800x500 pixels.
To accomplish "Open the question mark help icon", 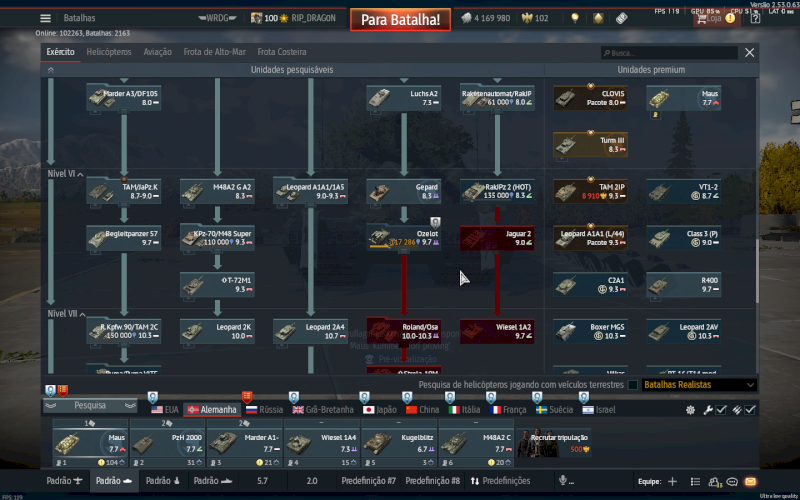I will point(755,18).
